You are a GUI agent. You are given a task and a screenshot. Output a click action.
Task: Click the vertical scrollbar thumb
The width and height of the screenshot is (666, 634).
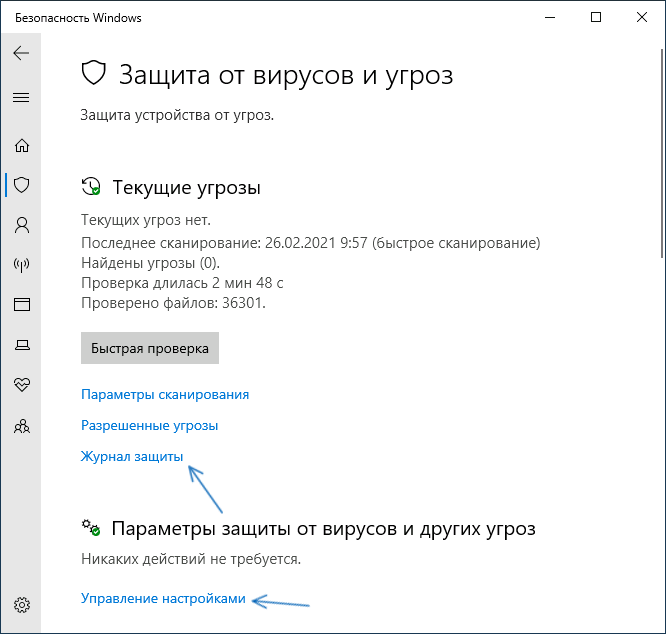click(662, 153)
